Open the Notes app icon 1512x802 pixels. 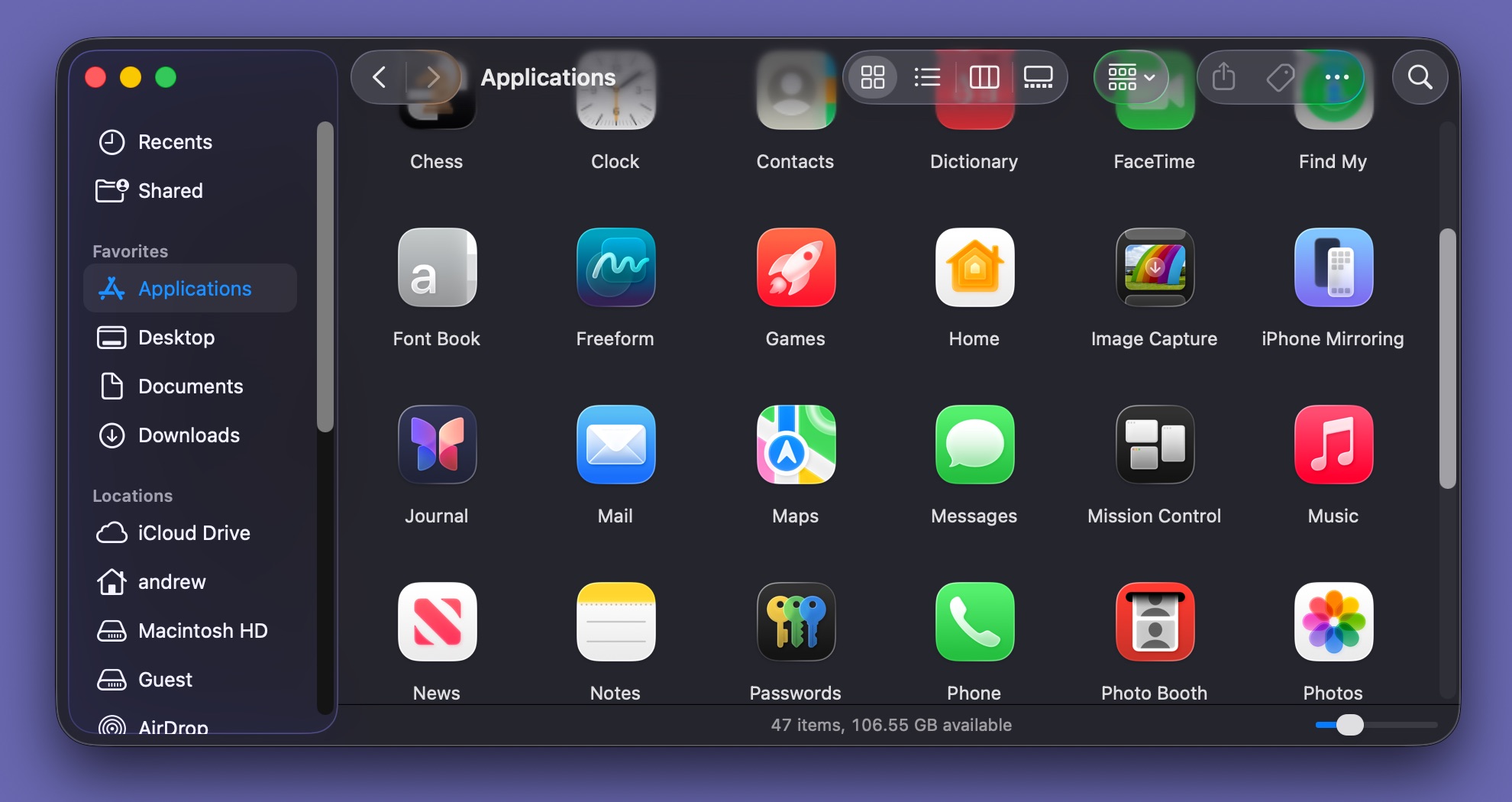point(615,622)
